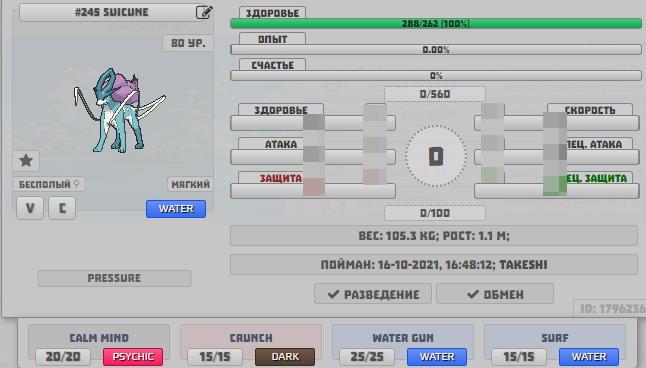Image resolution: width=646 pixels, height=368 pixels.
Task: Click the Счастье happiness bar
Action: tap(436, 76)
